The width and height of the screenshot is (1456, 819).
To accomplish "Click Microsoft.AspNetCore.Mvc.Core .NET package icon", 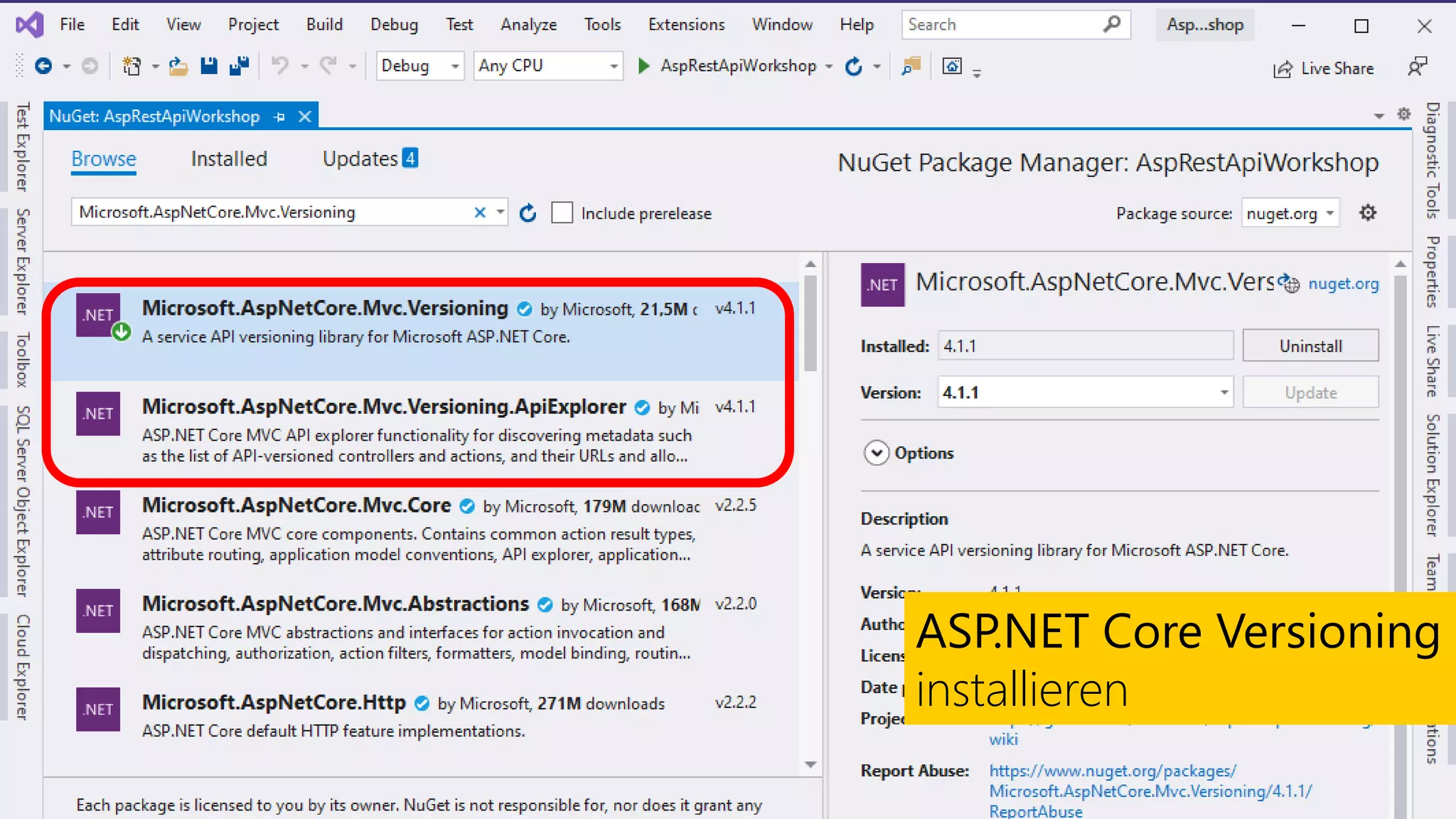I will tap(98, 512).
